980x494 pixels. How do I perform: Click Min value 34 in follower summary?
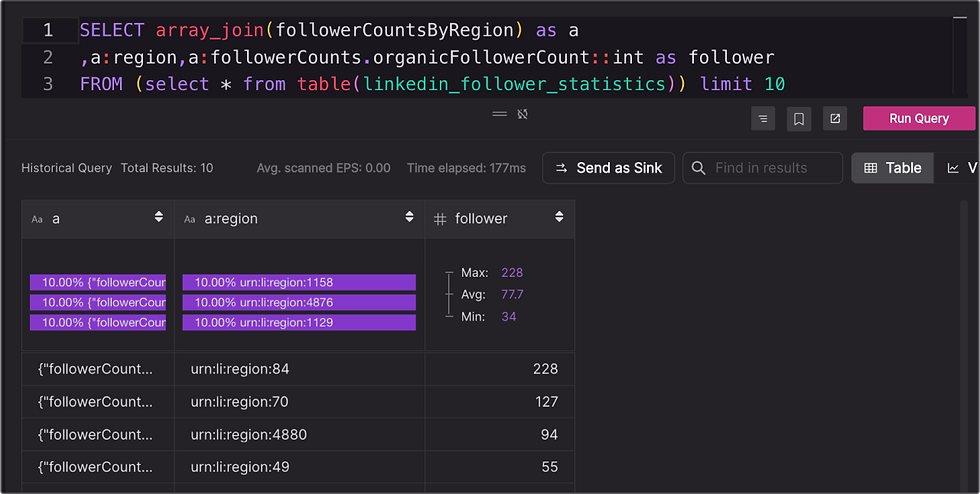click(x=509, y=316)
